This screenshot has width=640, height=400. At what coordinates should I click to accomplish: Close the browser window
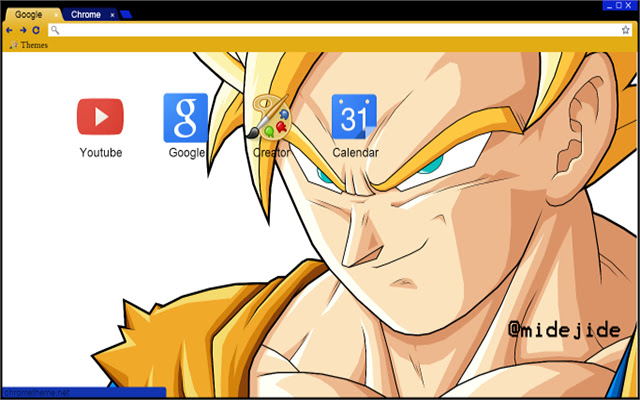(629, 5)
